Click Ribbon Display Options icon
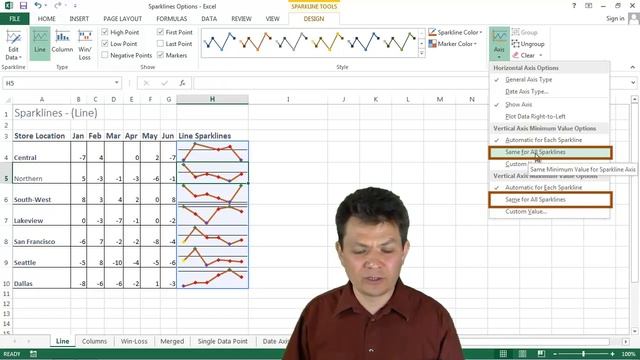 589,6
